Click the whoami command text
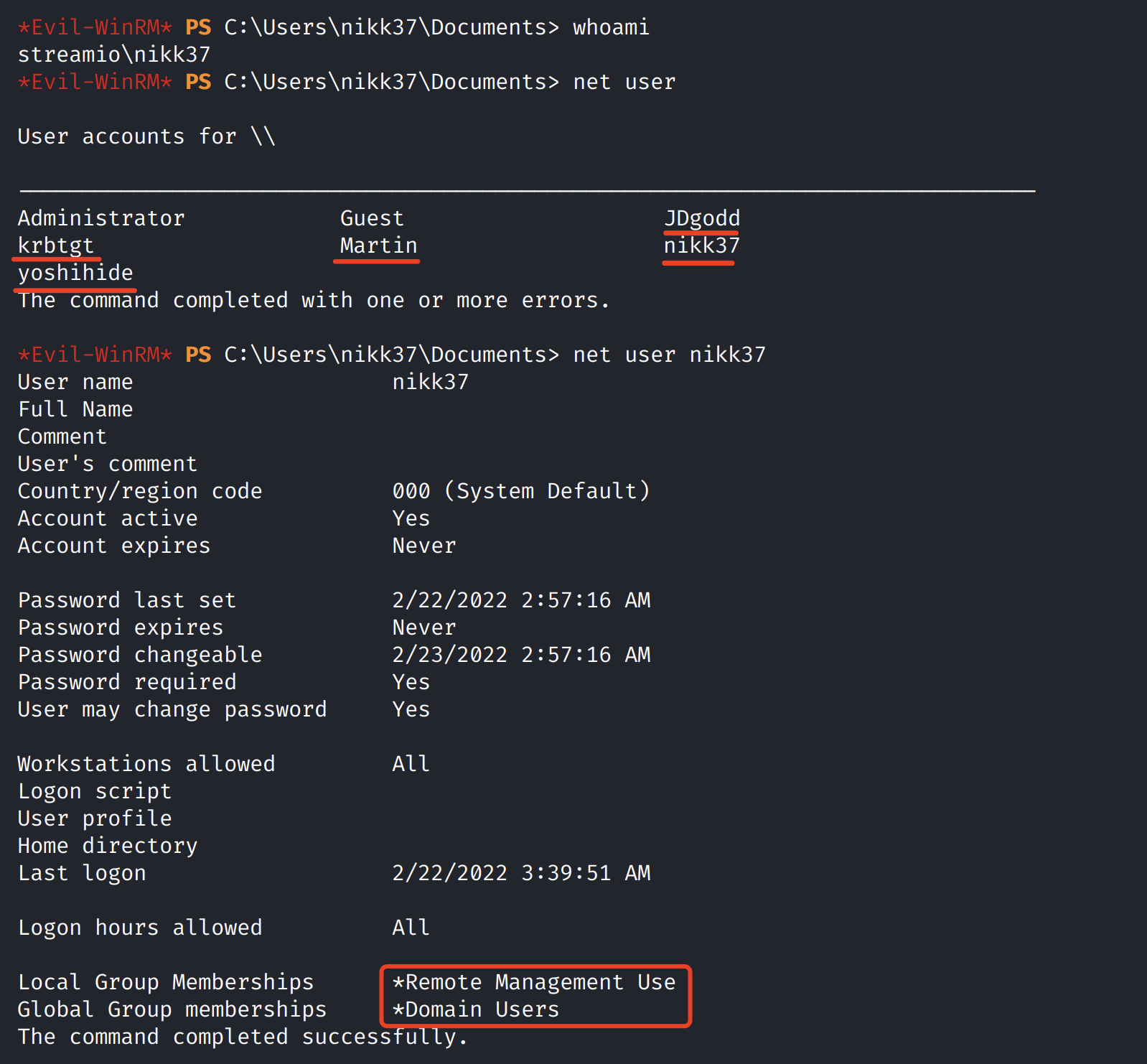1147x1064 pixels. click(x=611, y=27)
